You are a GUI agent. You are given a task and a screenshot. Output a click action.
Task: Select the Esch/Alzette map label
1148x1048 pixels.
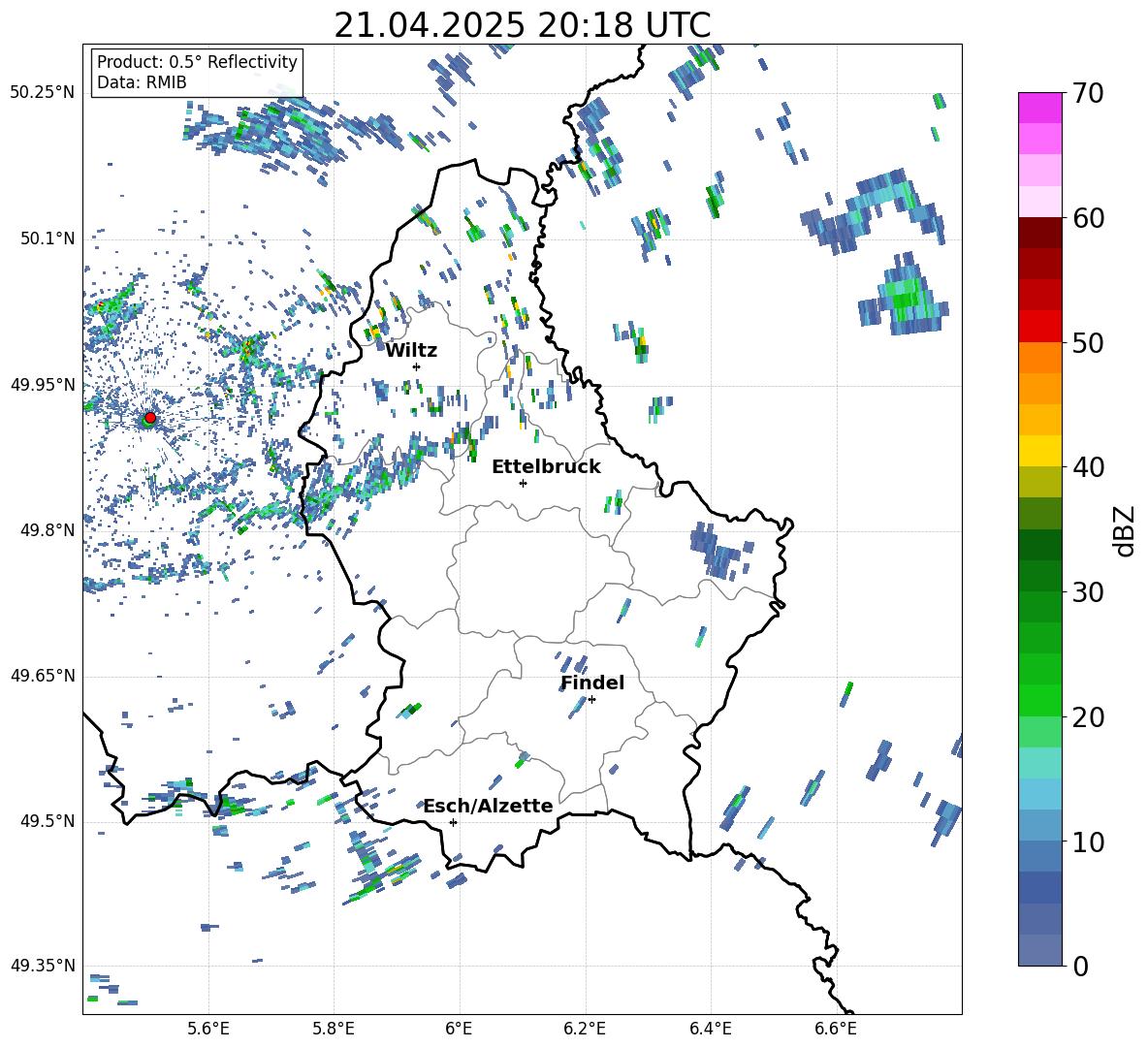(489, 806)
